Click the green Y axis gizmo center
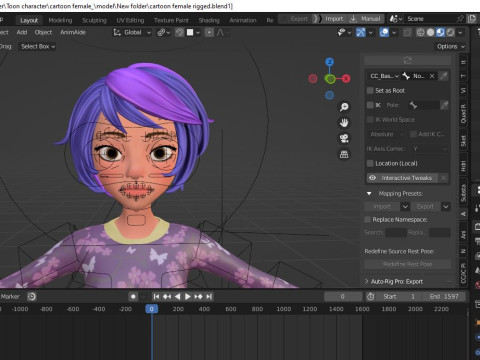Screen dimensions: 480x360 (330, 79)
